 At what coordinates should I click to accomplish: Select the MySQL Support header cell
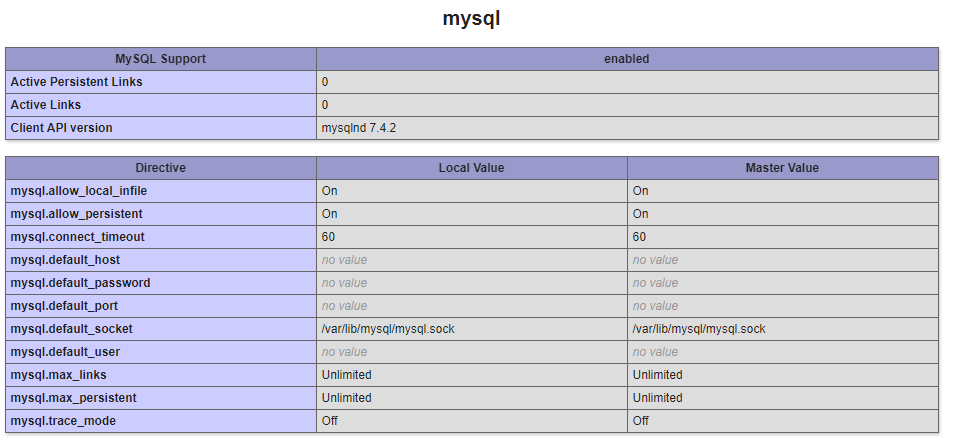pos(161,59)
